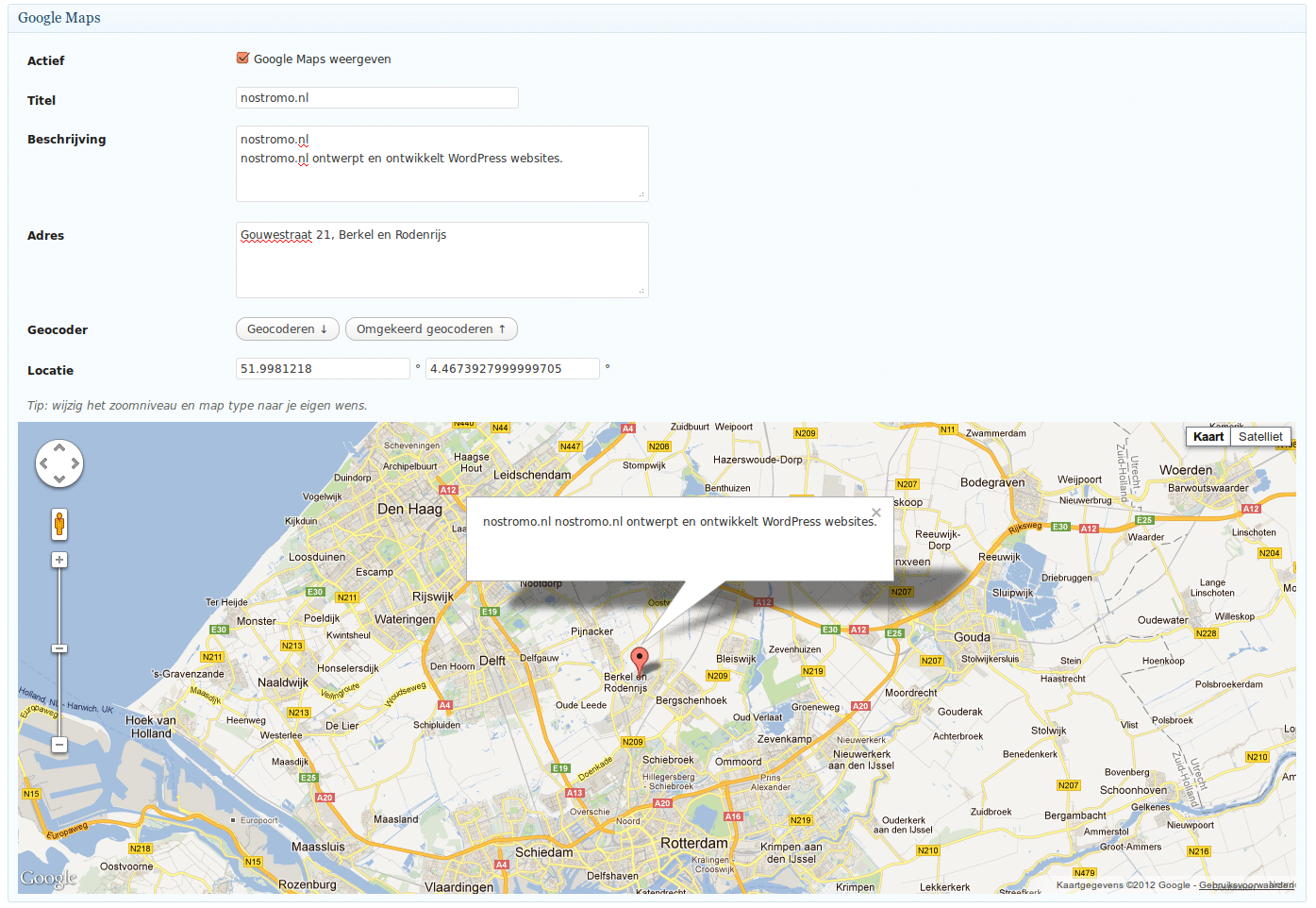
Task: Click the Rijswijk label on the map
Action: tap(433, 597)
